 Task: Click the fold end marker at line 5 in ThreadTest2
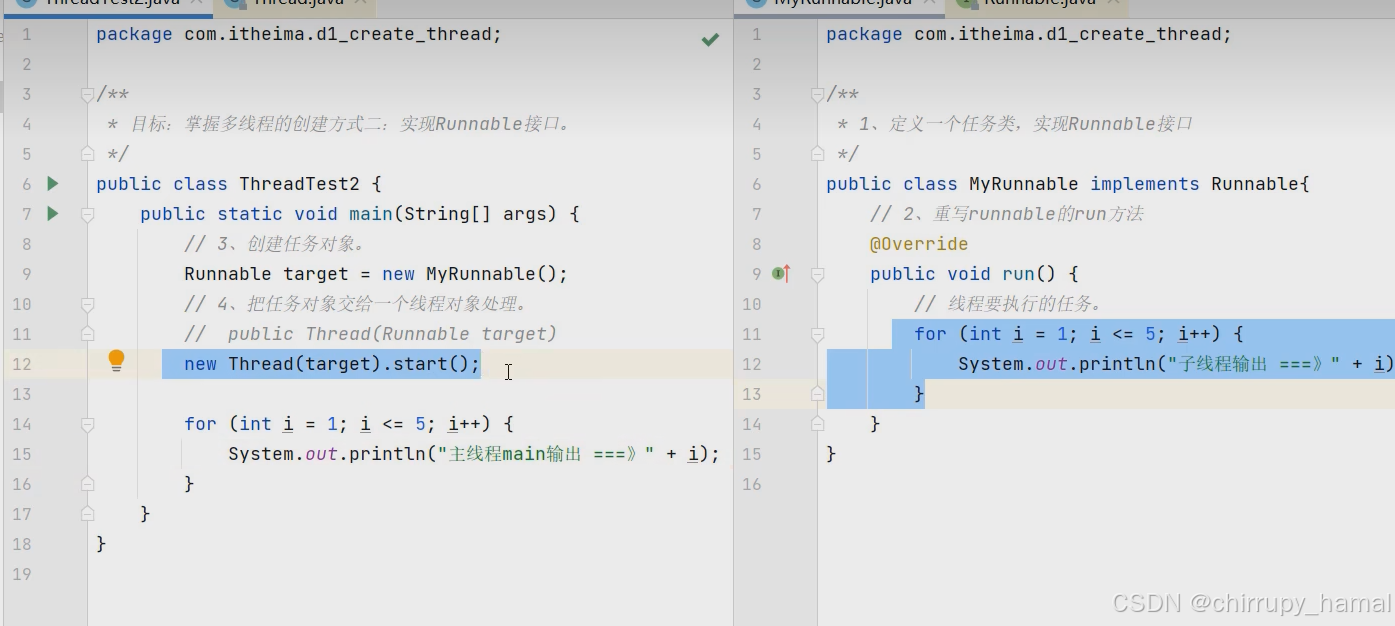point(87,154)
